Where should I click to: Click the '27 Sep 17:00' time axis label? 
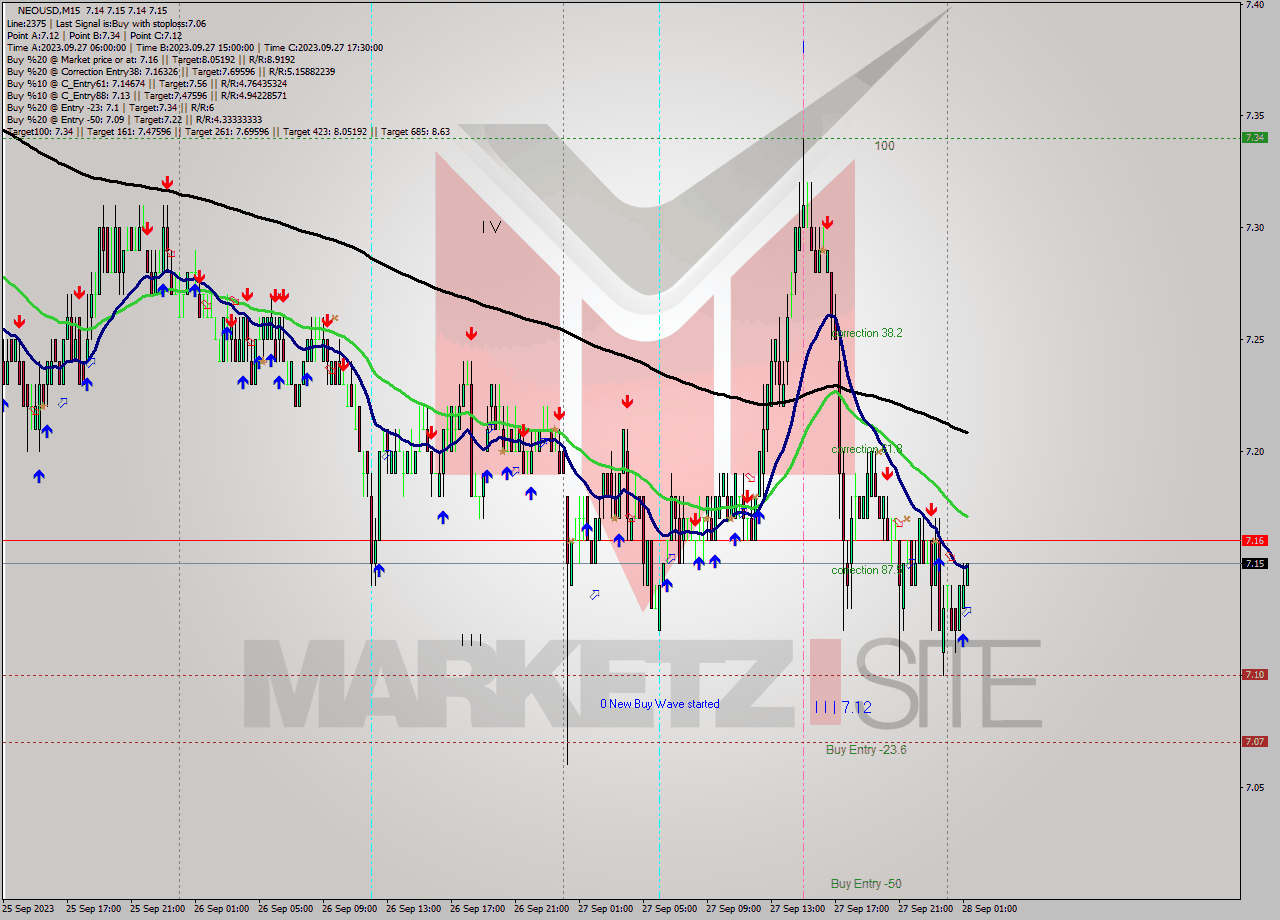860,909
